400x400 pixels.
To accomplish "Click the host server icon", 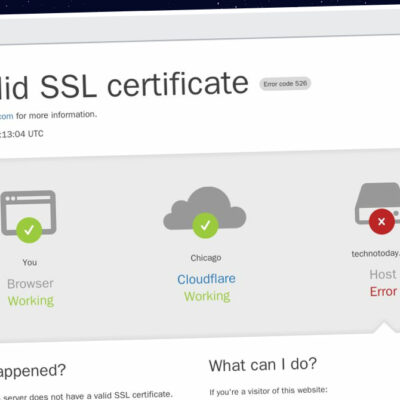I will pyautogui.click(x=377, y=203).
